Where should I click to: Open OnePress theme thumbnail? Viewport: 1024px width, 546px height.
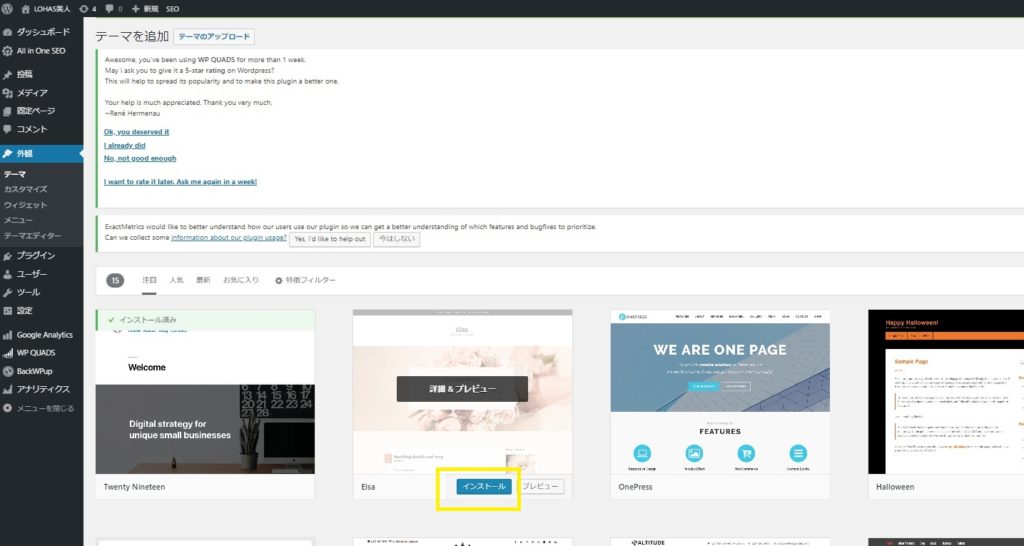tap(720, 392)
